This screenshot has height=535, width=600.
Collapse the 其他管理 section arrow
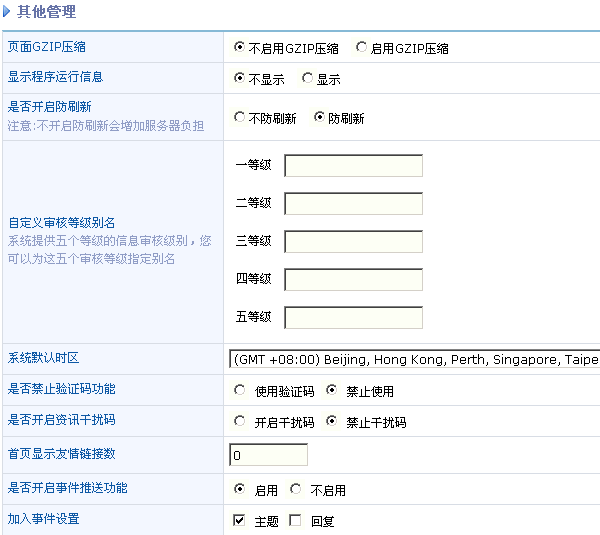(7, 13)
